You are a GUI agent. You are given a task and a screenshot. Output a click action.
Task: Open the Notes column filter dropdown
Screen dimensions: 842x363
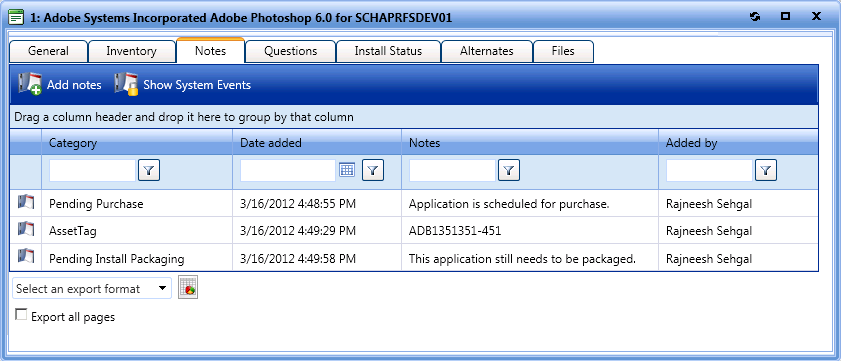[509, 171]
